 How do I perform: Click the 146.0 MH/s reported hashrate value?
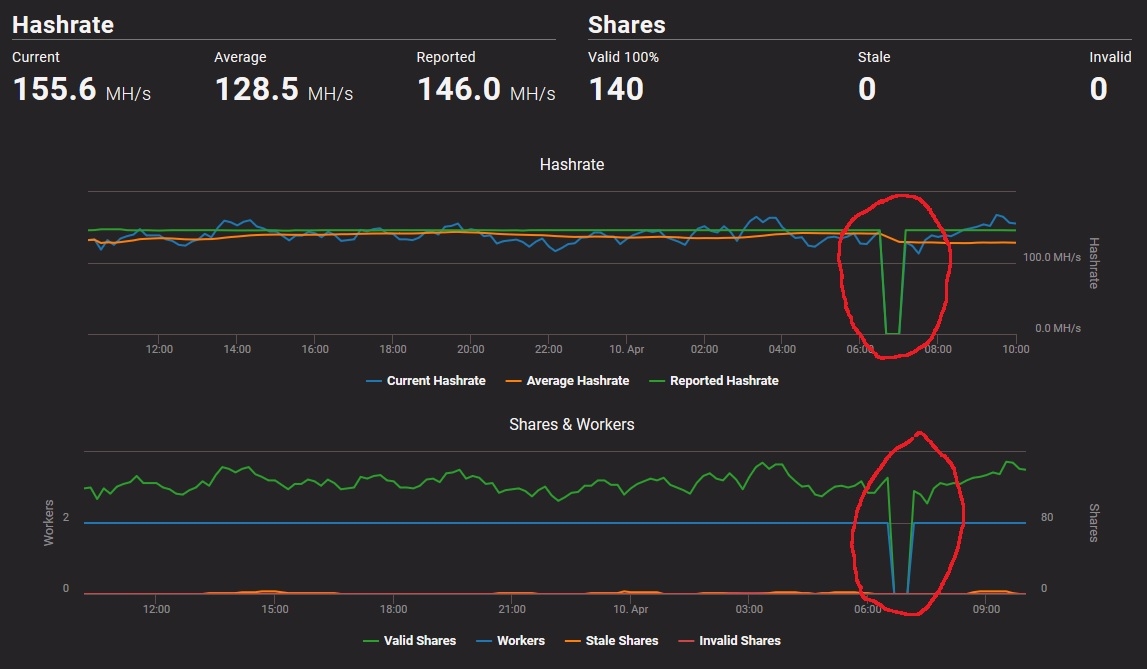click(x=486, y=89)
